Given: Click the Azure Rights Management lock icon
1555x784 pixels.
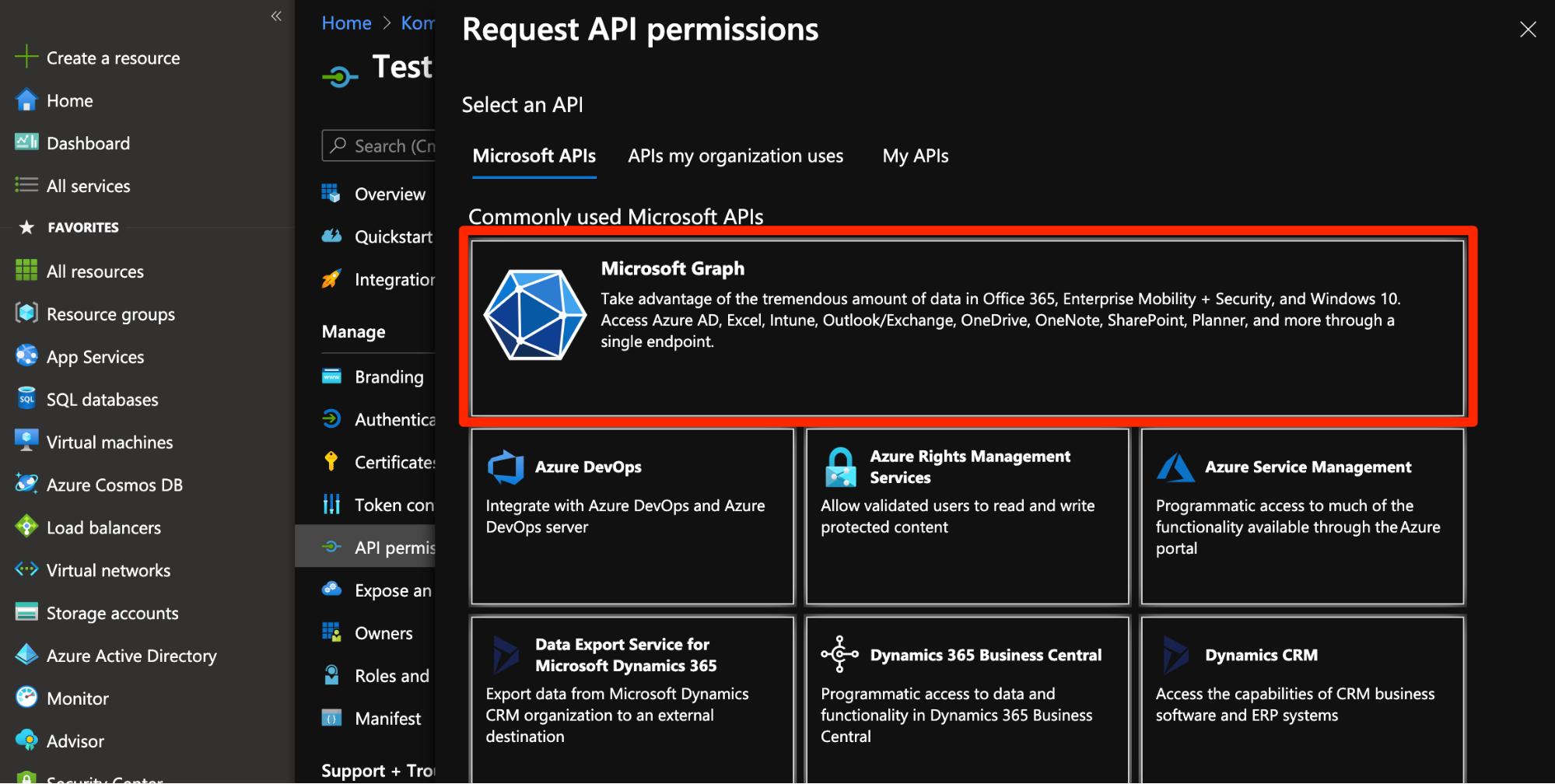Looking at the screenshot, I should point(840,467).
